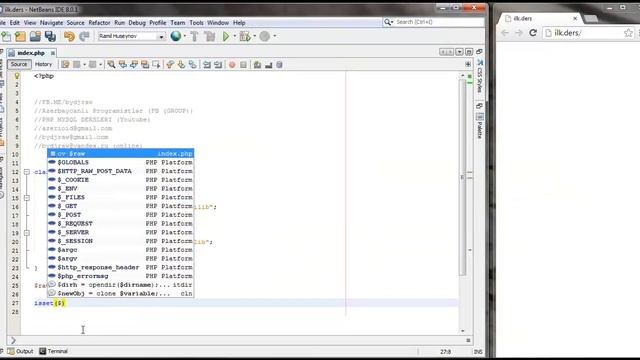Open the Terminal tab at bottom
Viewport: 640px width, 360px height.
click(53, 351)
